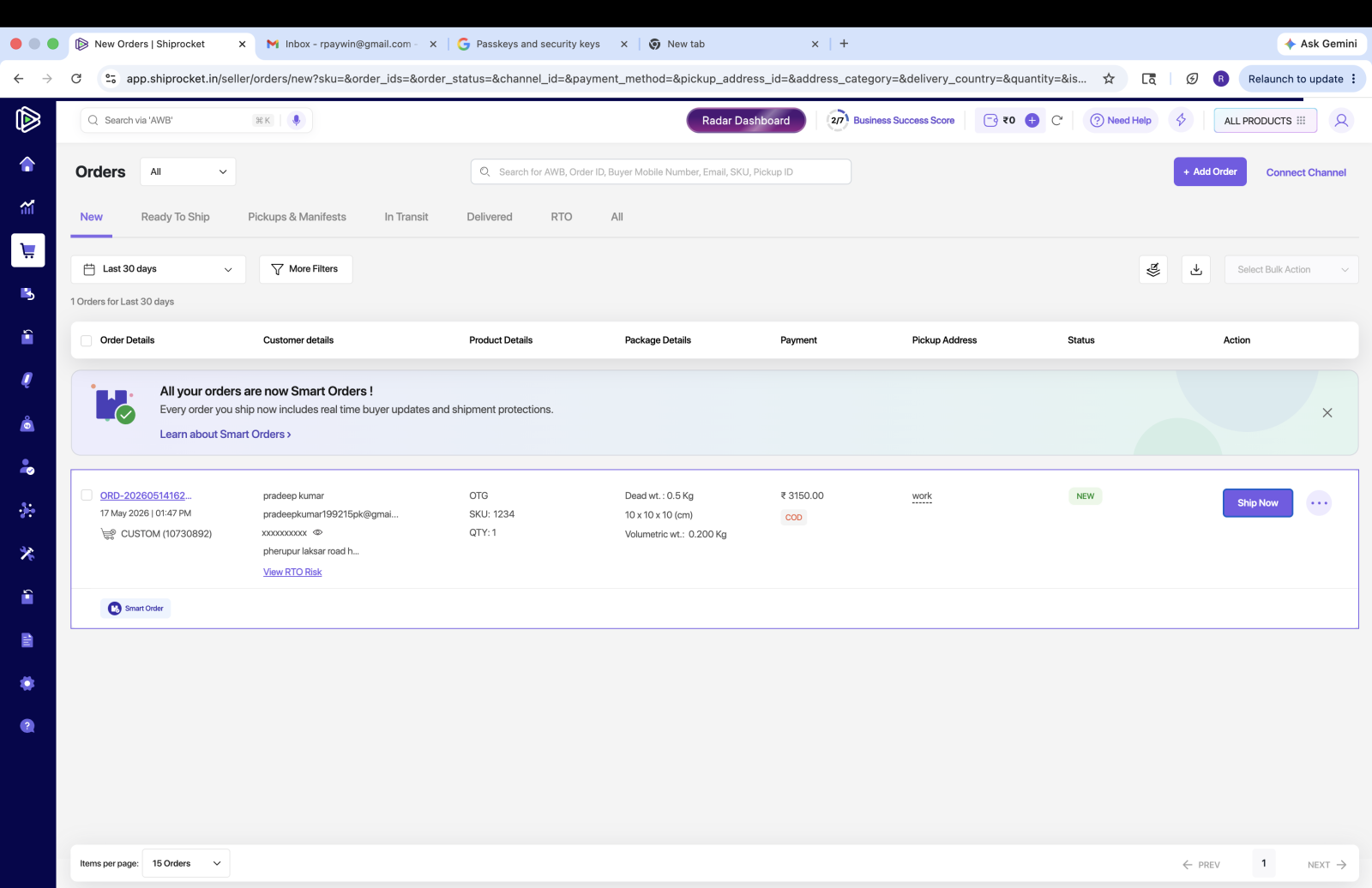Switch to the Delivered tab
This screenshot has height=888, width=1372.
[490, 217]
